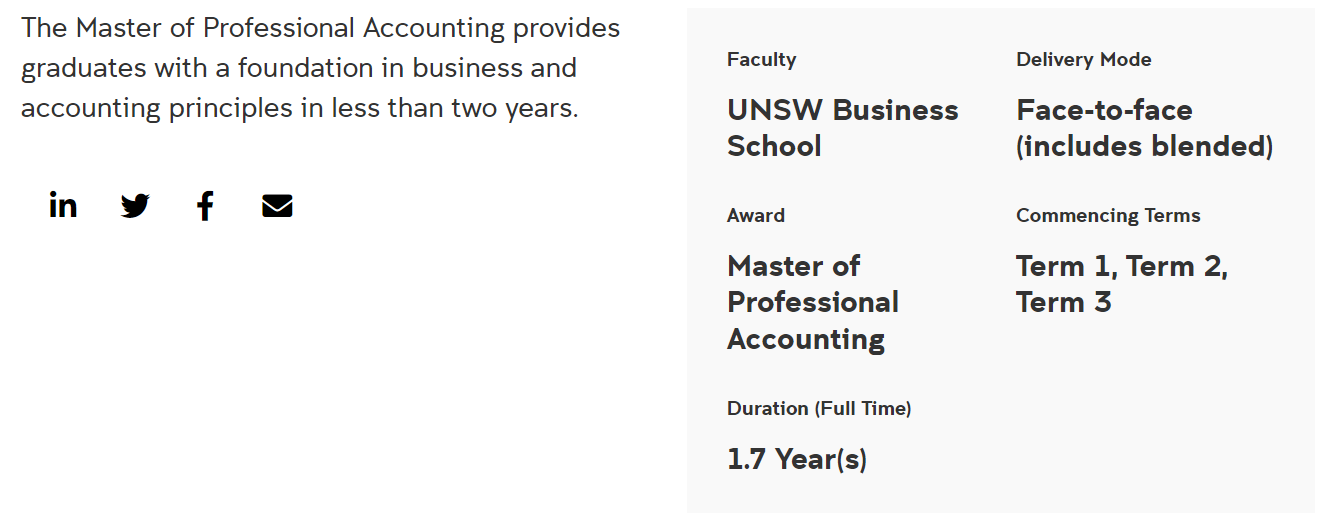Select the 1.7 Year(s) duration value
This screenshot has height=513, width=1320.
pos(797,460)
